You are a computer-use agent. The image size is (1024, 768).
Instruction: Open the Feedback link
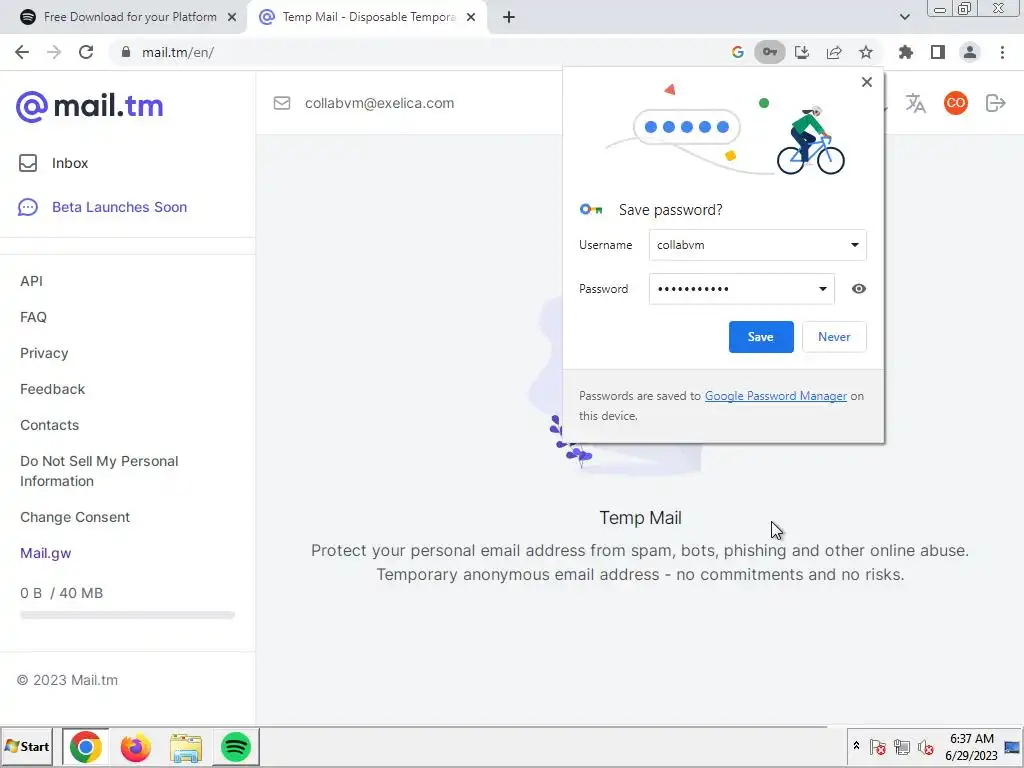52,389
